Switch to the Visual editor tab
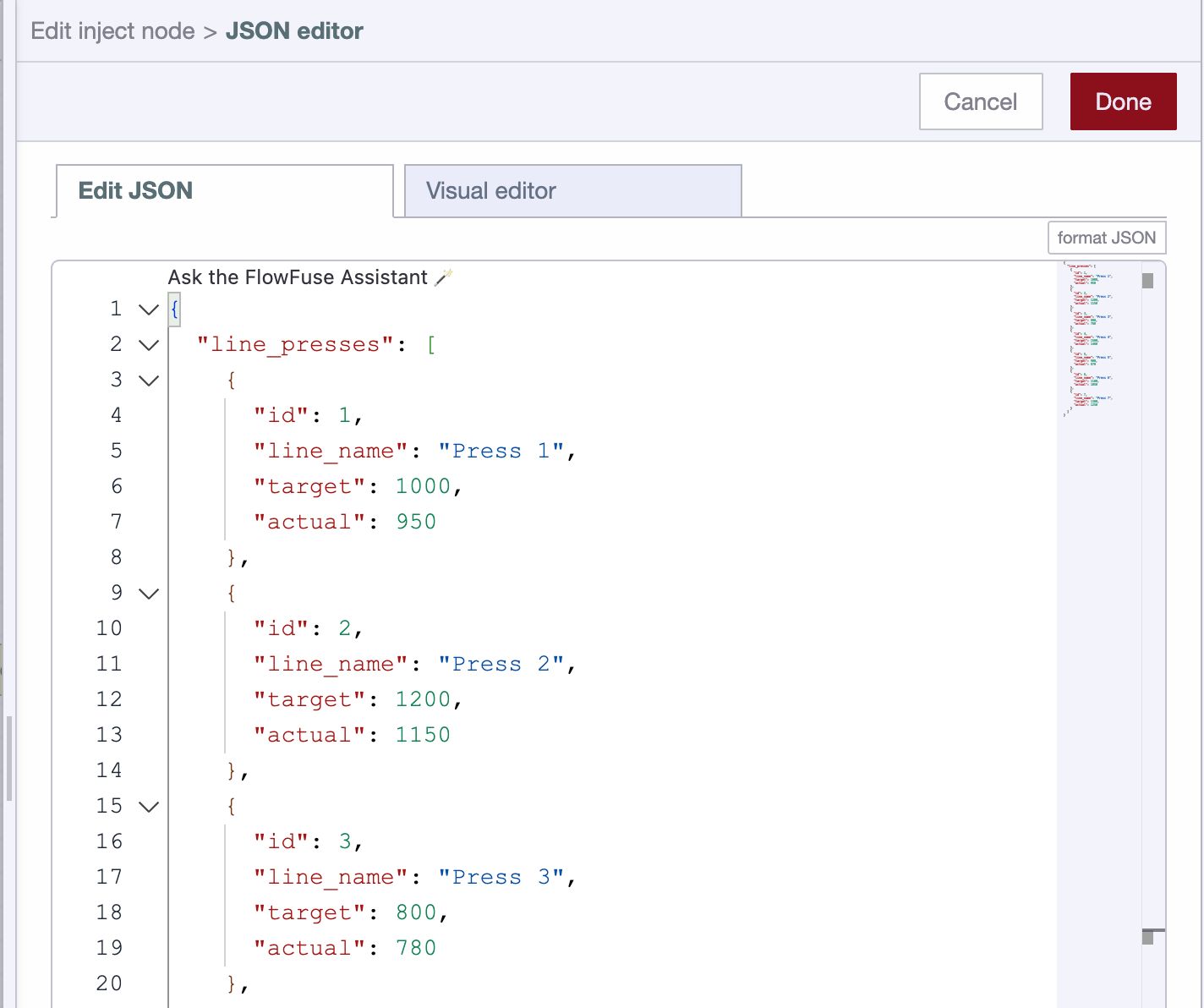The width and height of the screenshot is (1204, 1008). (x=491, y=190)
